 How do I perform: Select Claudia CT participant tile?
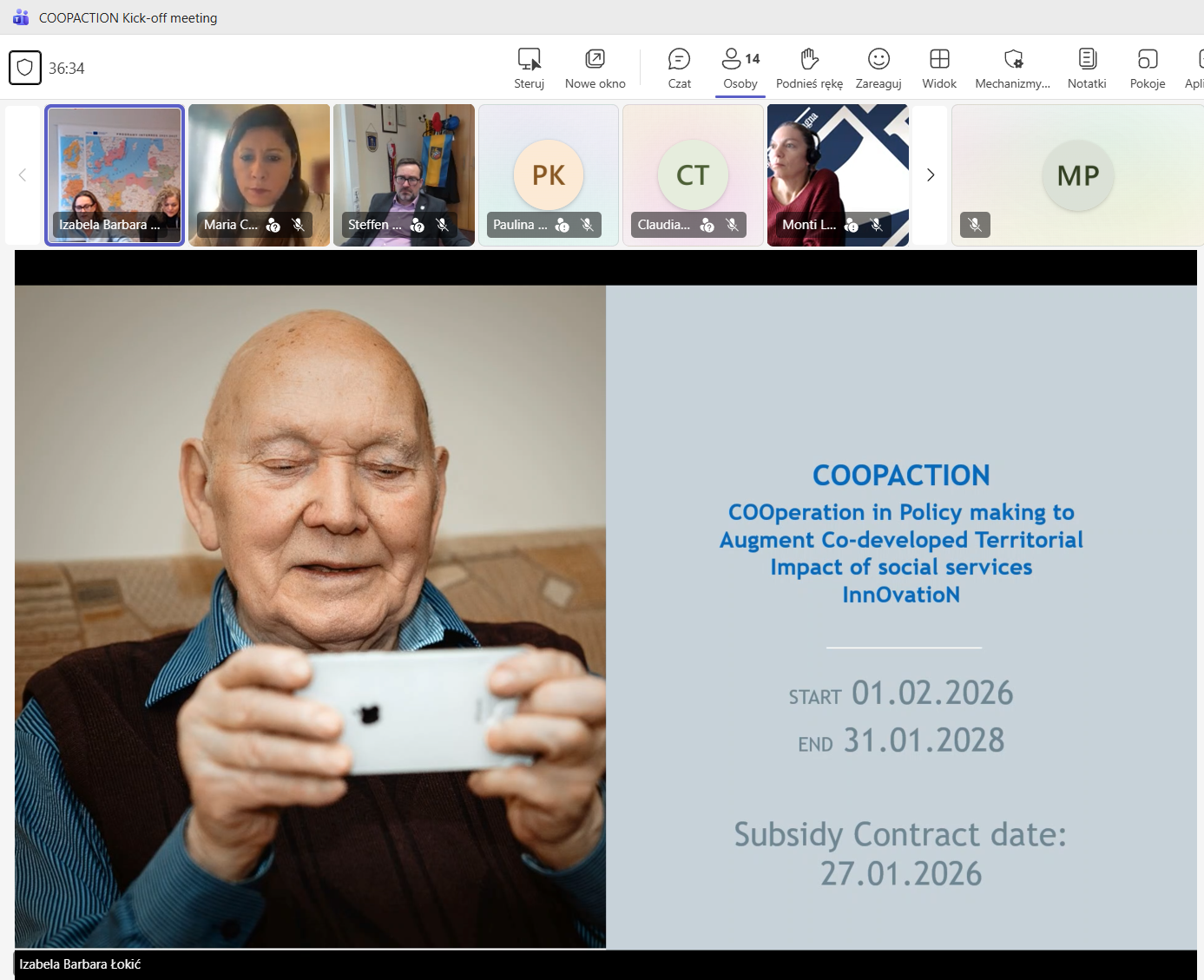(x=693, y=174)
